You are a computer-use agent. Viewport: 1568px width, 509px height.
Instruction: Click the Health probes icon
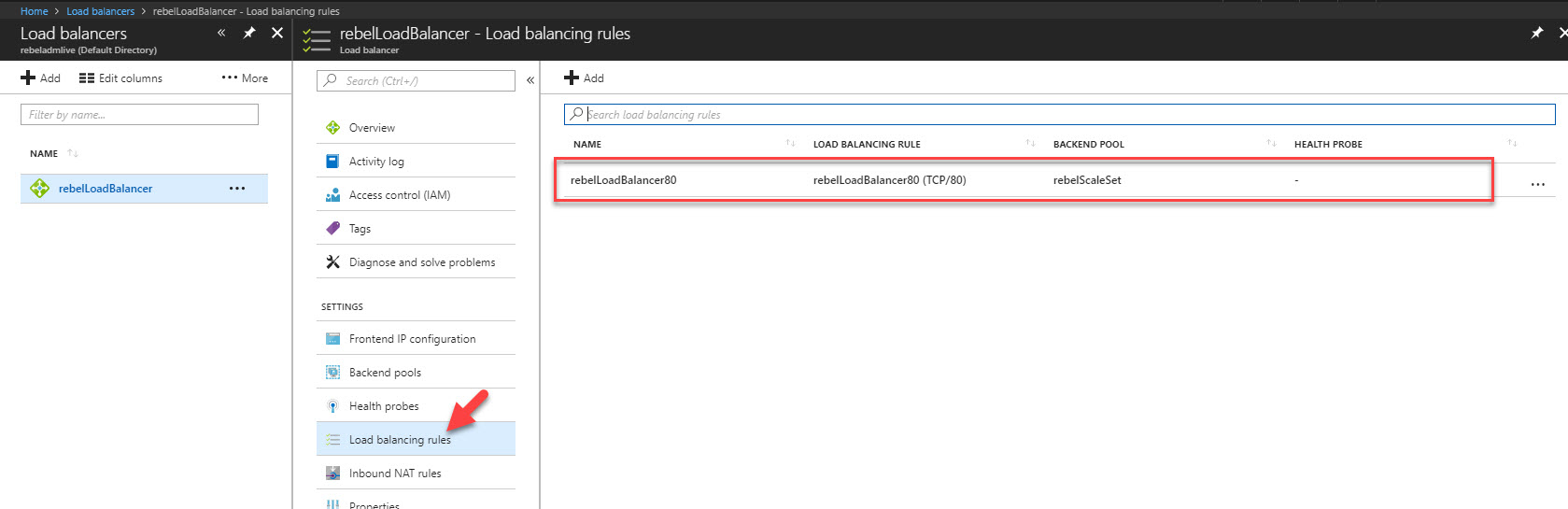pyautogui.click(x=332, y=406)
